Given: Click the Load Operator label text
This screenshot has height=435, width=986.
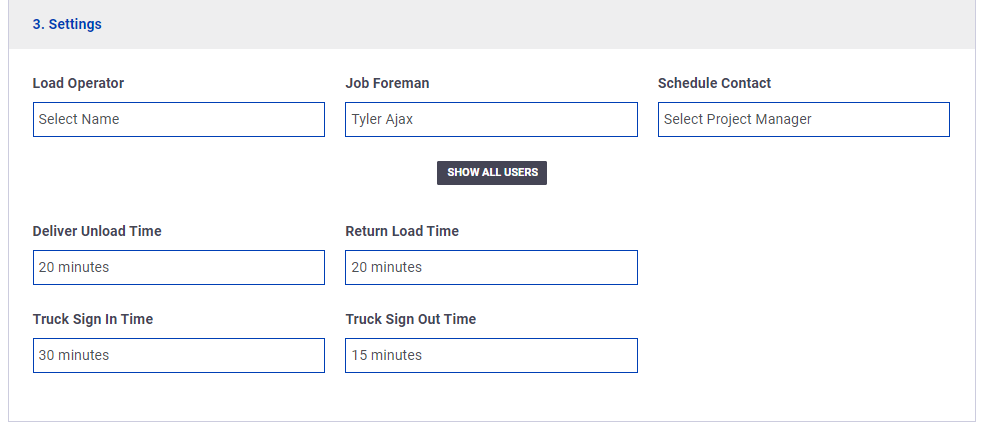Looking at the screenshot, I should click(79, 83).
